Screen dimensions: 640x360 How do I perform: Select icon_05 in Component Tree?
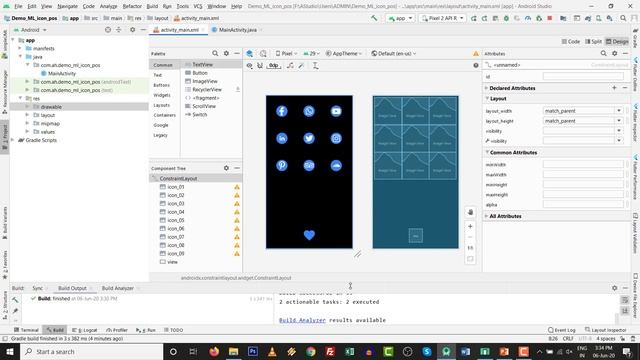(176, 220)
